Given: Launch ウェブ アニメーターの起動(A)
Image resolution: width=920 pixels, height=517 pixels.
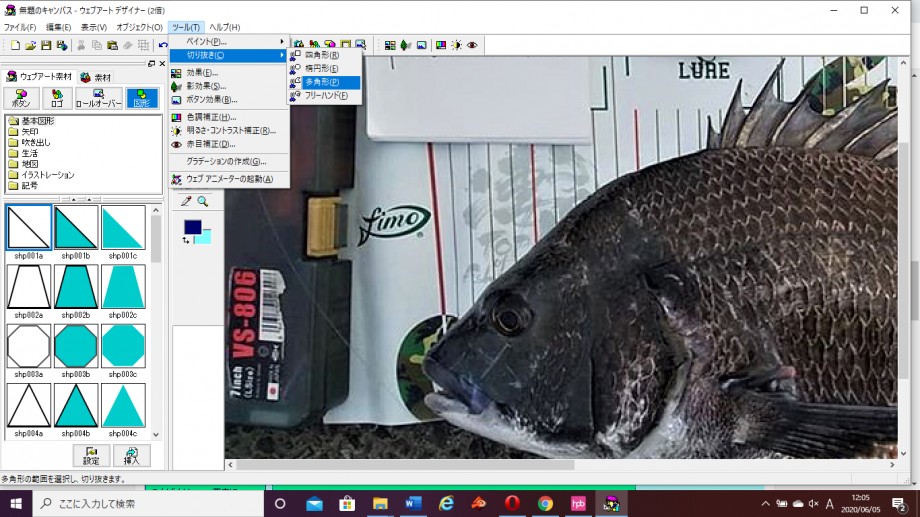Looking at the screenshot, I should [x=229, y=179].
